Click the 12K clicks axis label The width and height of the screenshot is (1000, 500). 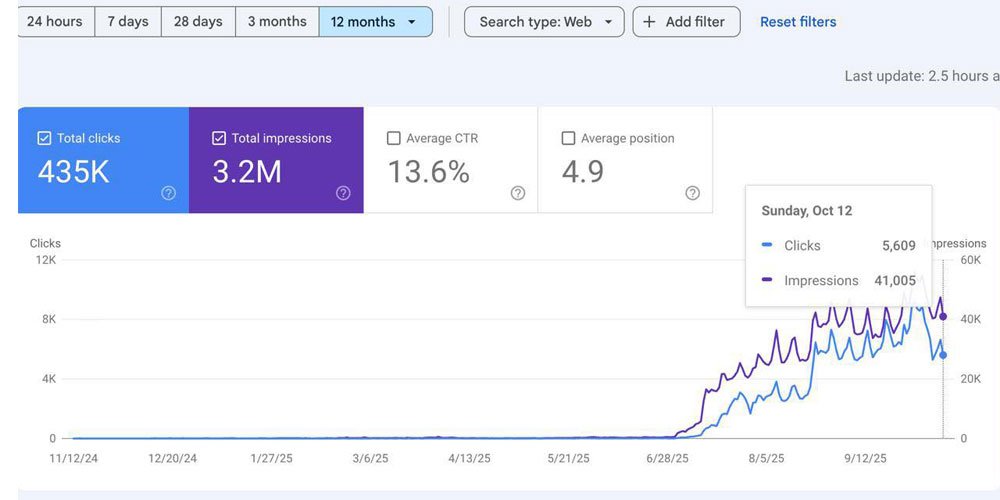coord(47,260)
